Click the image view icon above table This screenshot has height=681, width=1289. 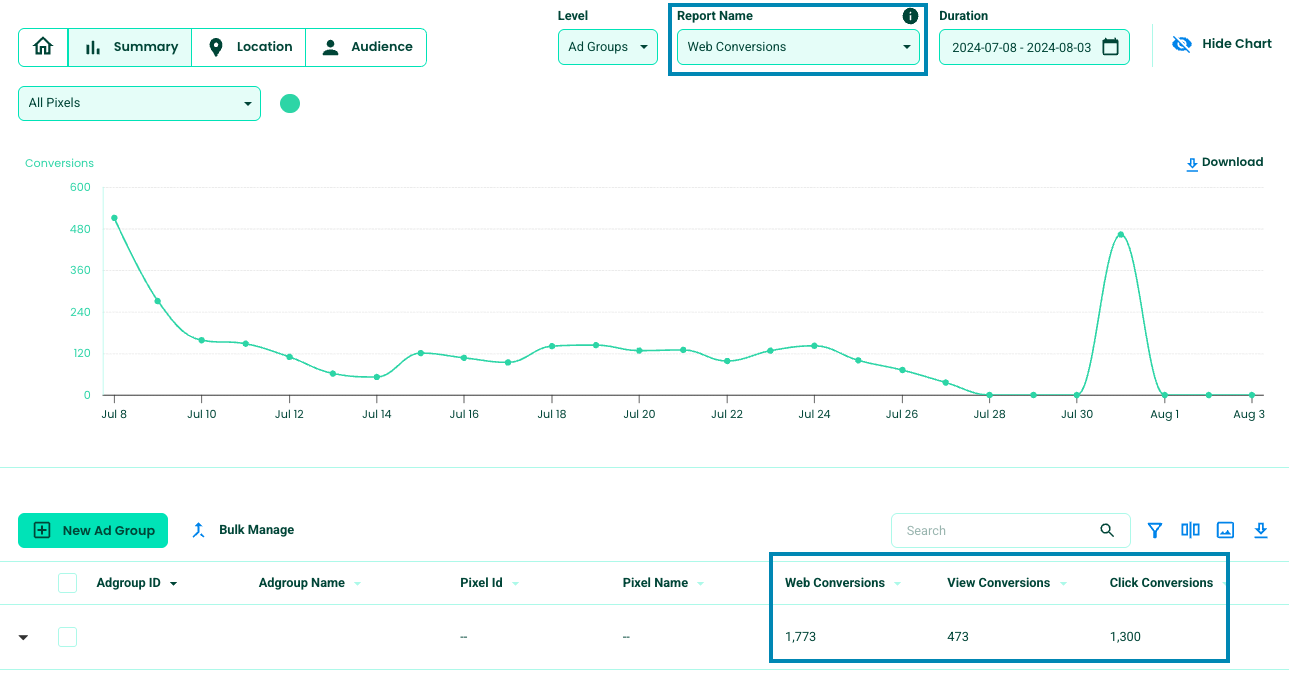click(x=1225, y=530)
